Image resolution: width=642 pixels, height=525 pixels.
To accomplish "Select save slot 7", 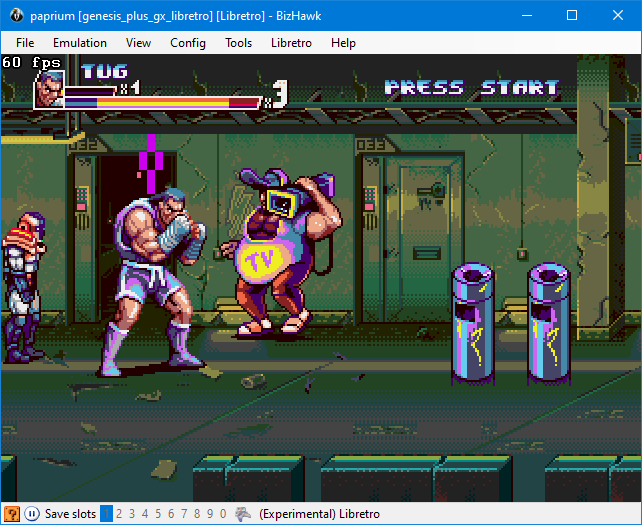I will pos(184,514).
